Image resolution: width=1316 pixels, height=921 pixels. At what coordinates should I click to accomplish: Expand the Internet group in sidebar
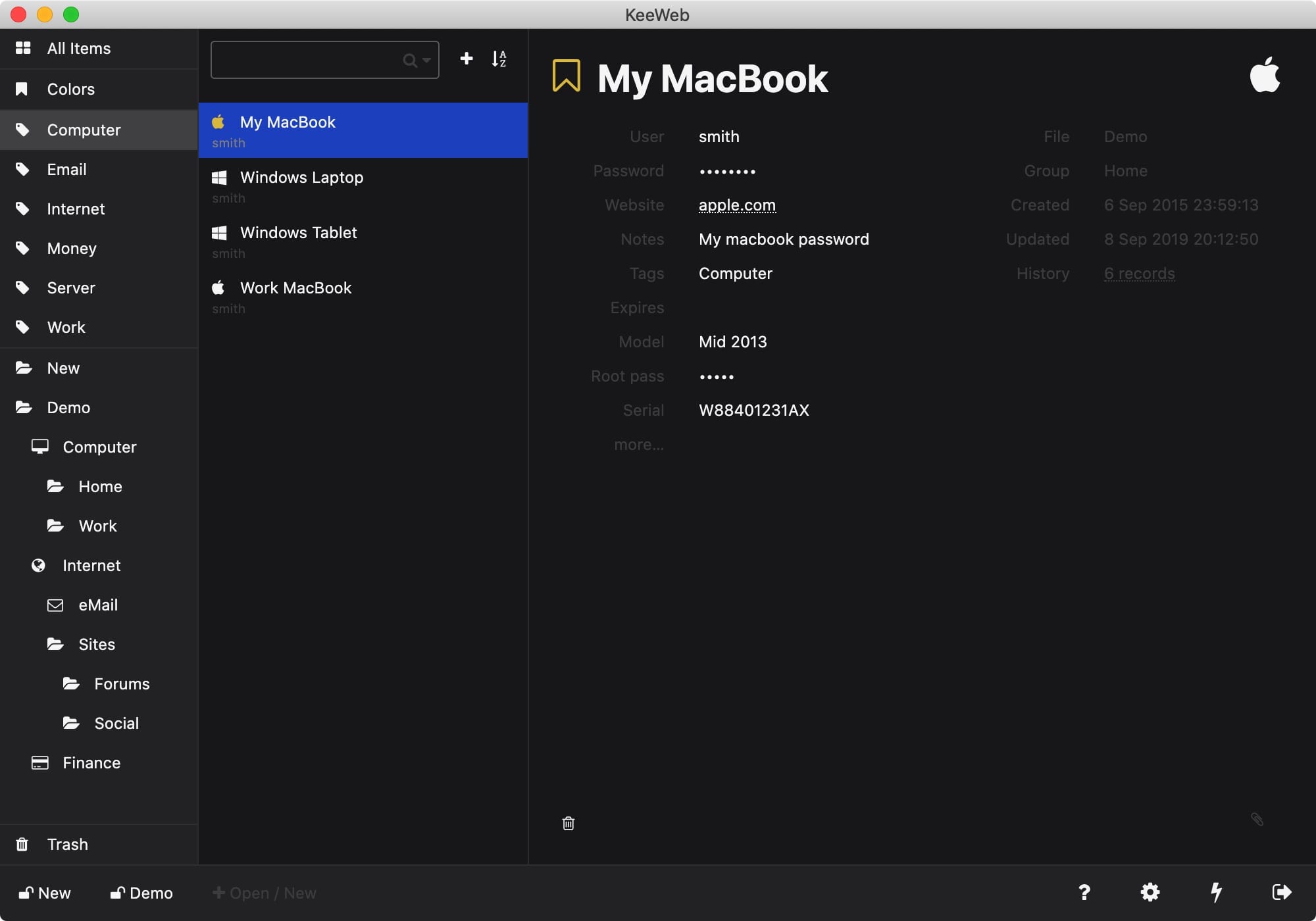click(91, 565)
